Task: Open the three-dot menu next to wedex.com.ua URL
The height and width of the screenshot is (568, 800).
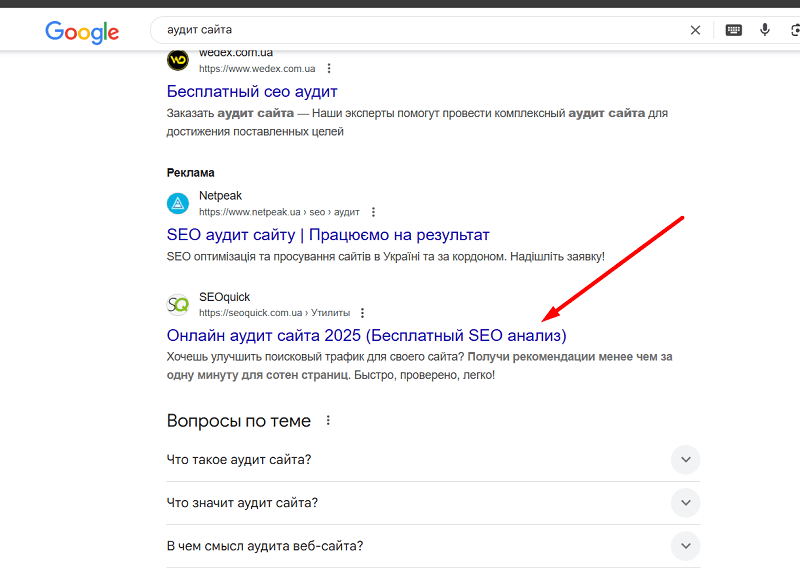Action: coord(329,68)
